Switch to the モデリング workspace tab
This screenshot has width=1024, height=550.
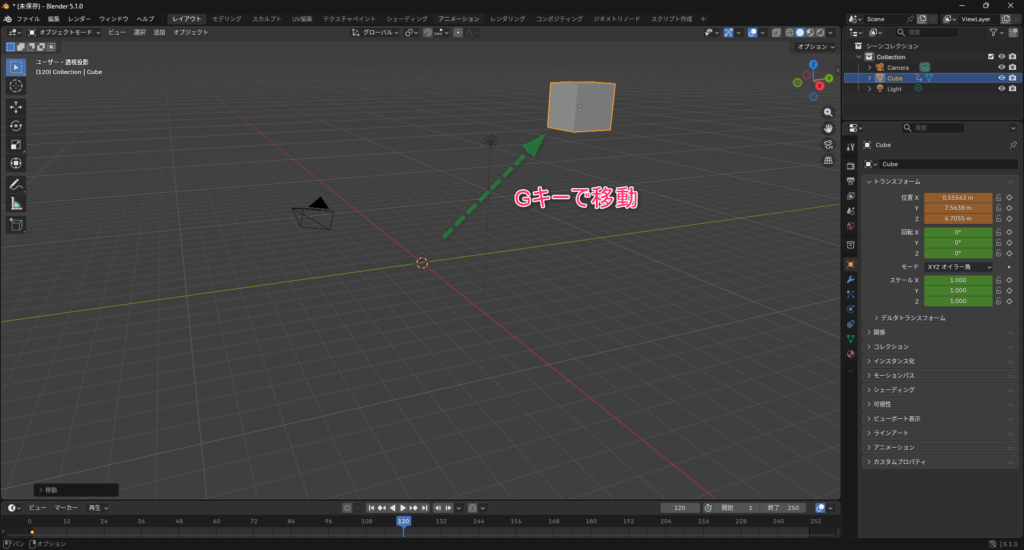226,19
